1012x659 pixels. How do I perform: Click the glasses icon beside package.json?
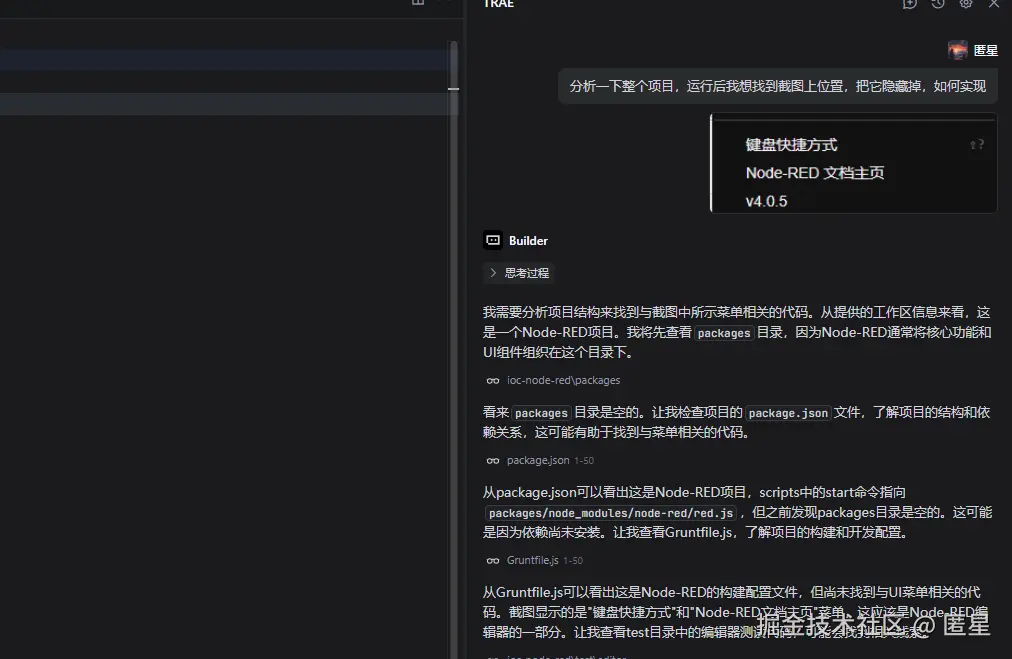492,461
